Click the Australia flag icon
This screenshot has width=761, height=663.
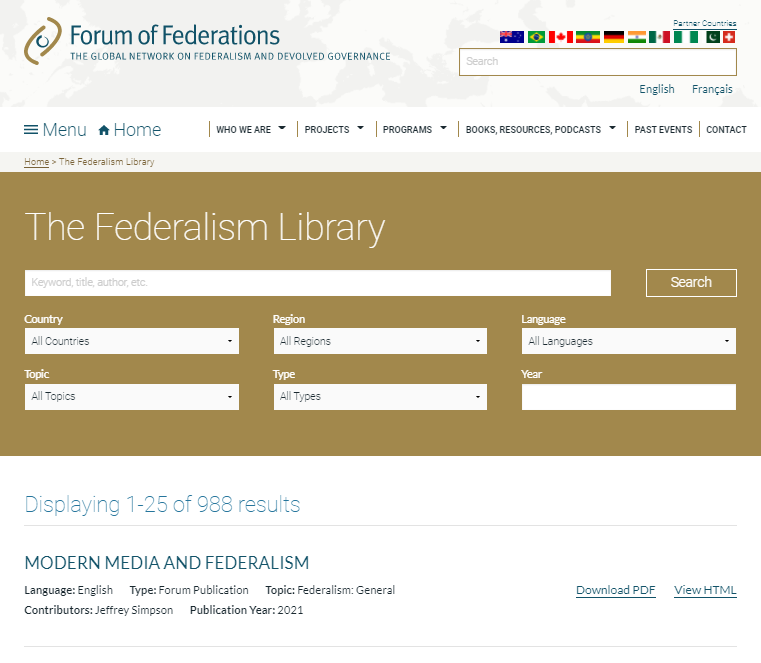(512, 37)
